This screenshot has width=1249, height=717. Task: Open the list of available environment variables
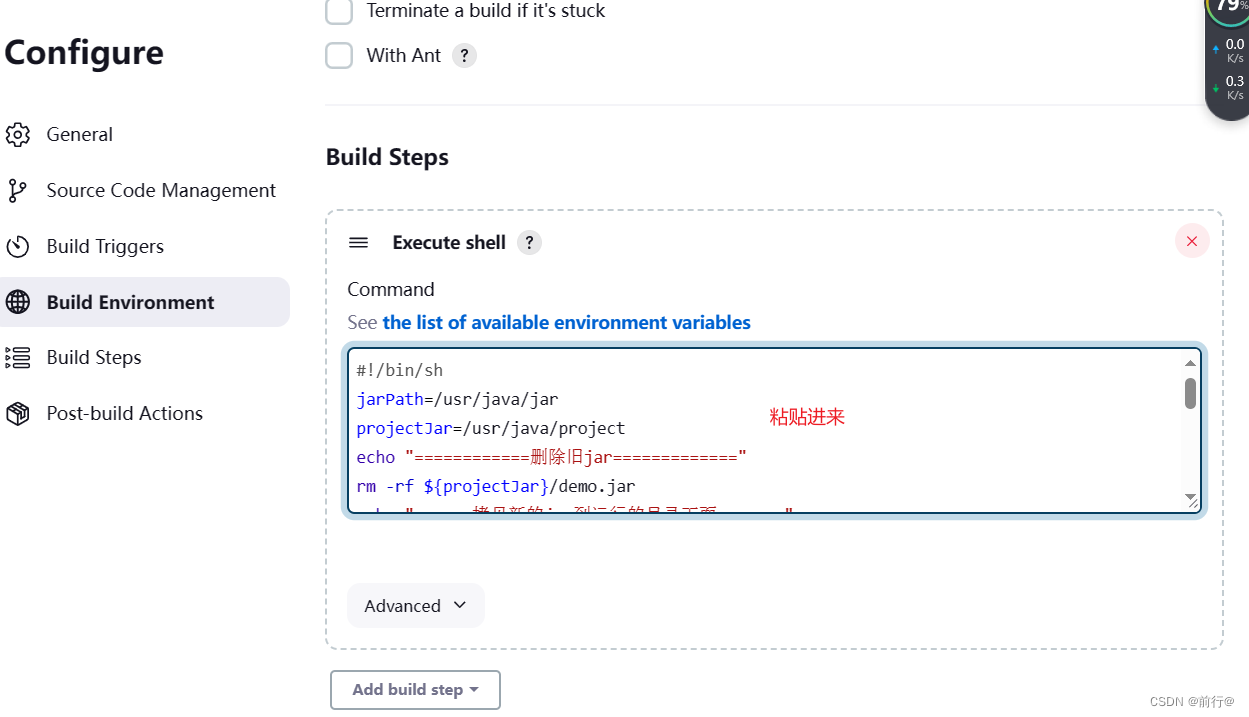click(x=567, y=322)
